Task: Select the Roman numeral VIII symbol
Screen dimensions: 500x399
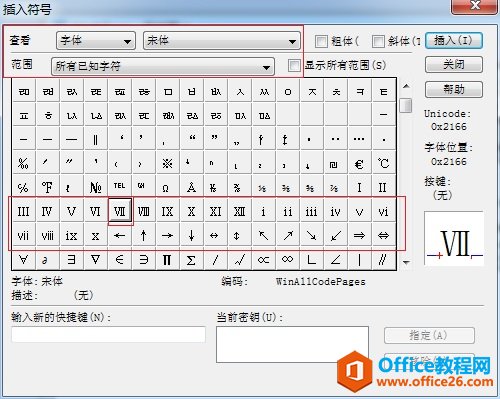Action: tap(144, 211)
